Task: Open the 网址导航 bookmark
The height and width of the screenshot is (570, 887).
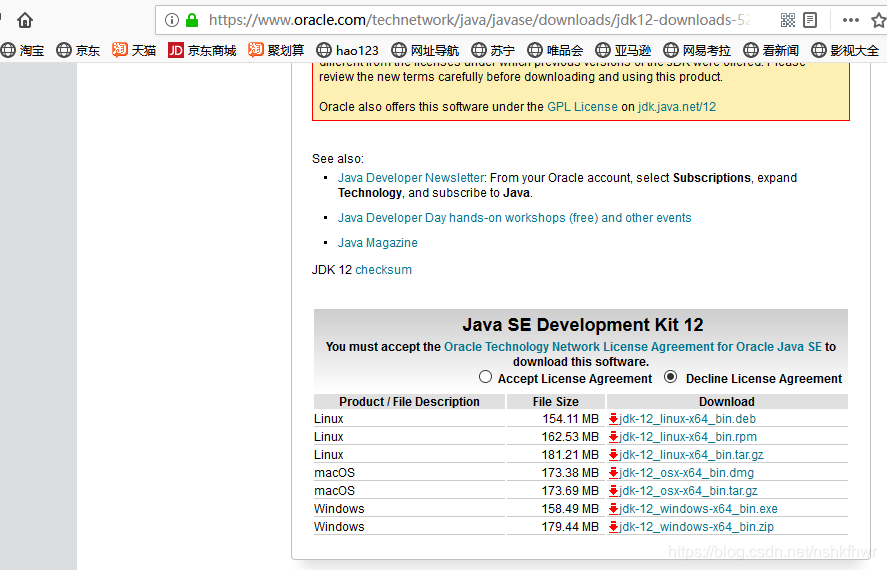Action: pyautogui.click(x=425, y=50)
